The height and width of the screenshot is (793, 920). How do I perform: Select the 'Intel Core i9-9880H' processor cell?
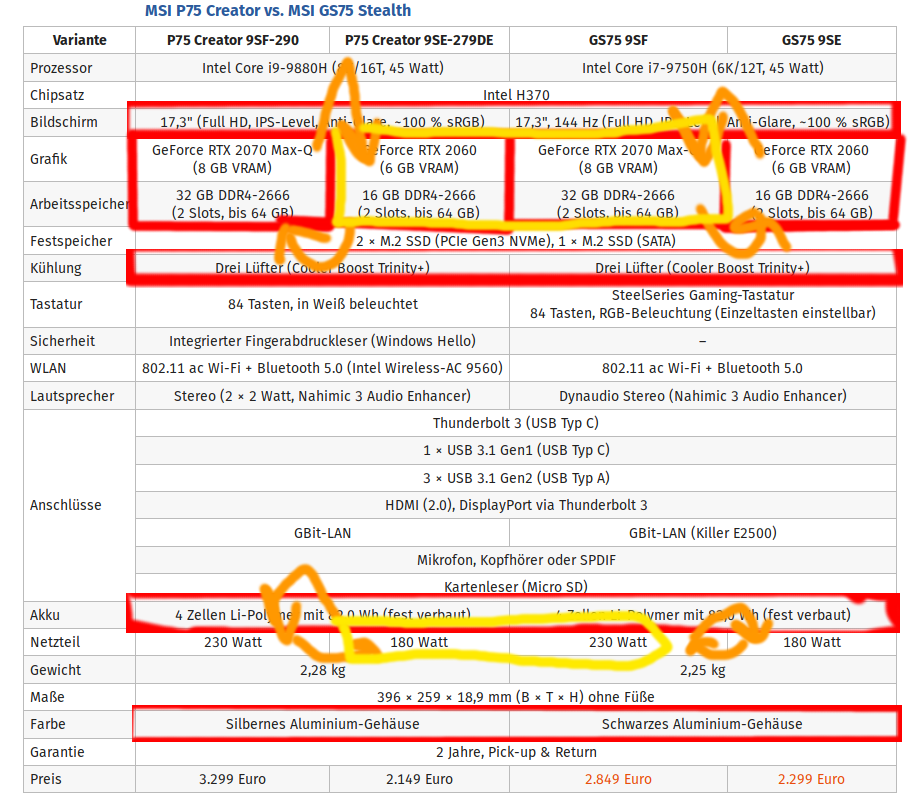[322, 67]
